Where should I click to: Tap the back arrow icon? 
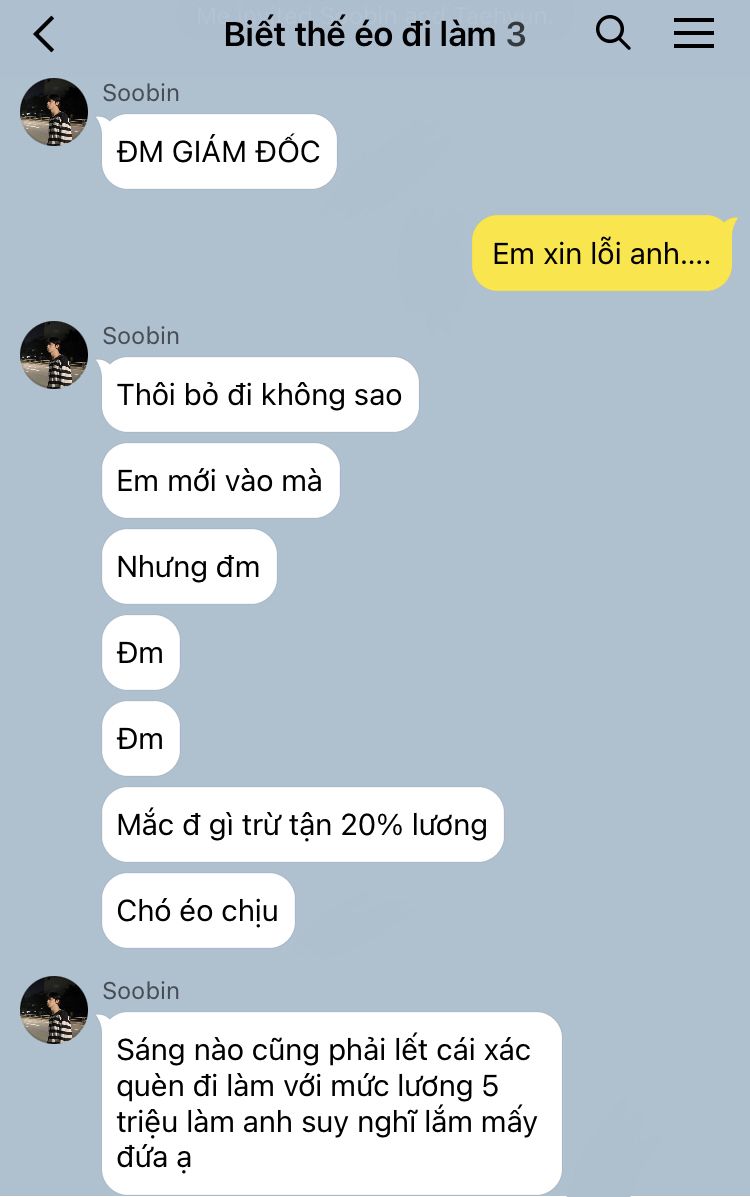[x=44, y=34]
